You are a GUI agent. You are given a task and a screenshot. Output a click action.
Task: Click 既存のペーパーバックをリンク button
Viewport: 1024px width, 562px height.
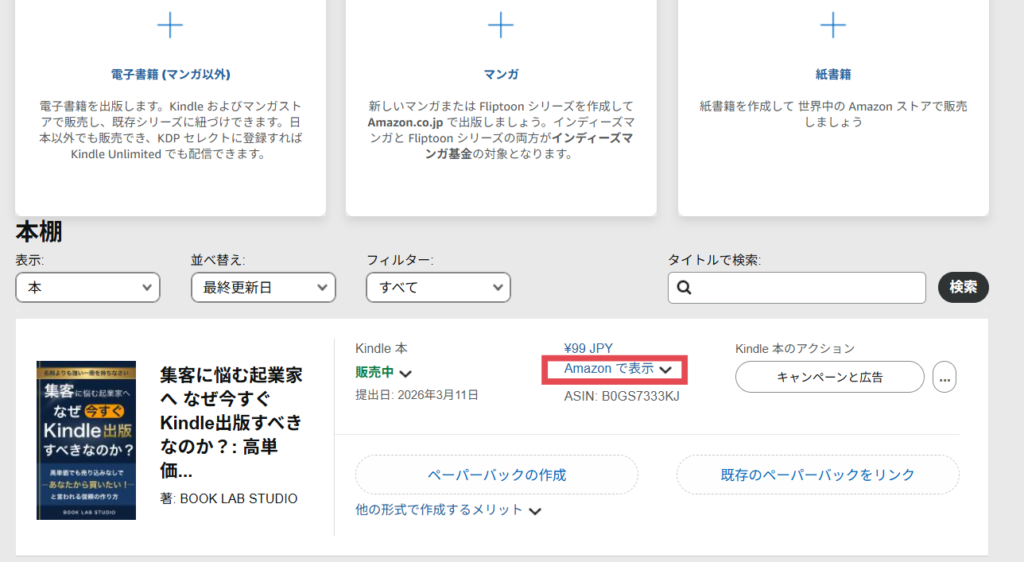coord(817,474)
